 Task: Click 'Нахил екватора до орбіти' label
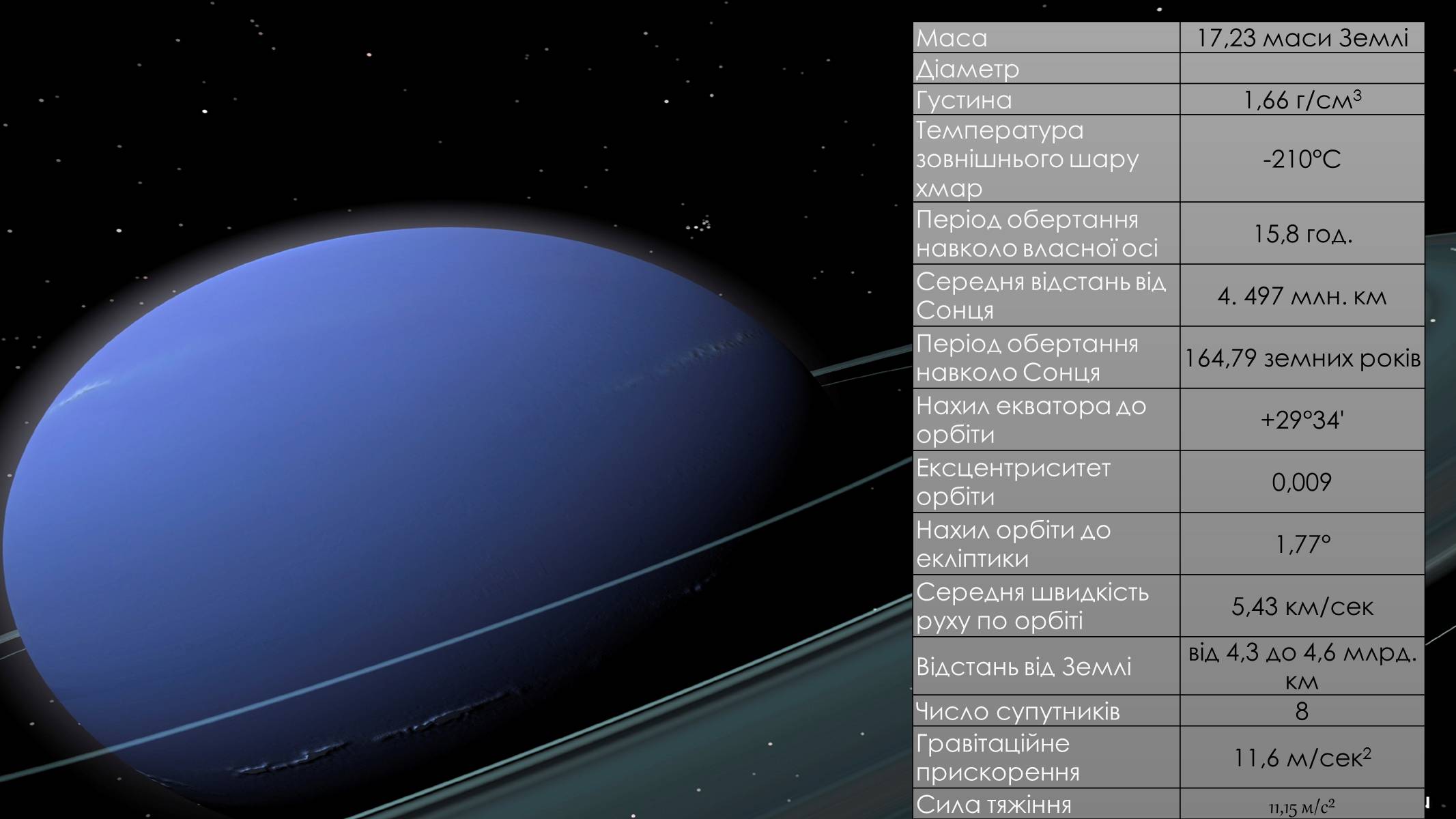pos(1031,420)
